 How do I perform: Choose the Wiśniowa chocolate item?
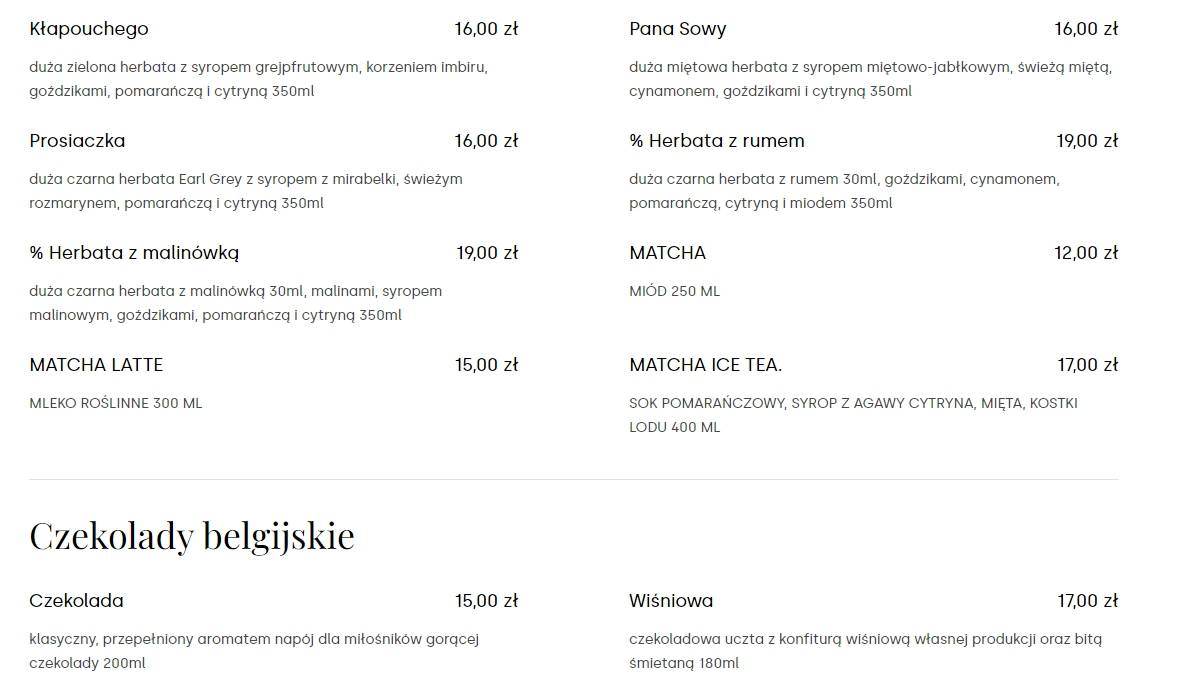pos(671,601)
